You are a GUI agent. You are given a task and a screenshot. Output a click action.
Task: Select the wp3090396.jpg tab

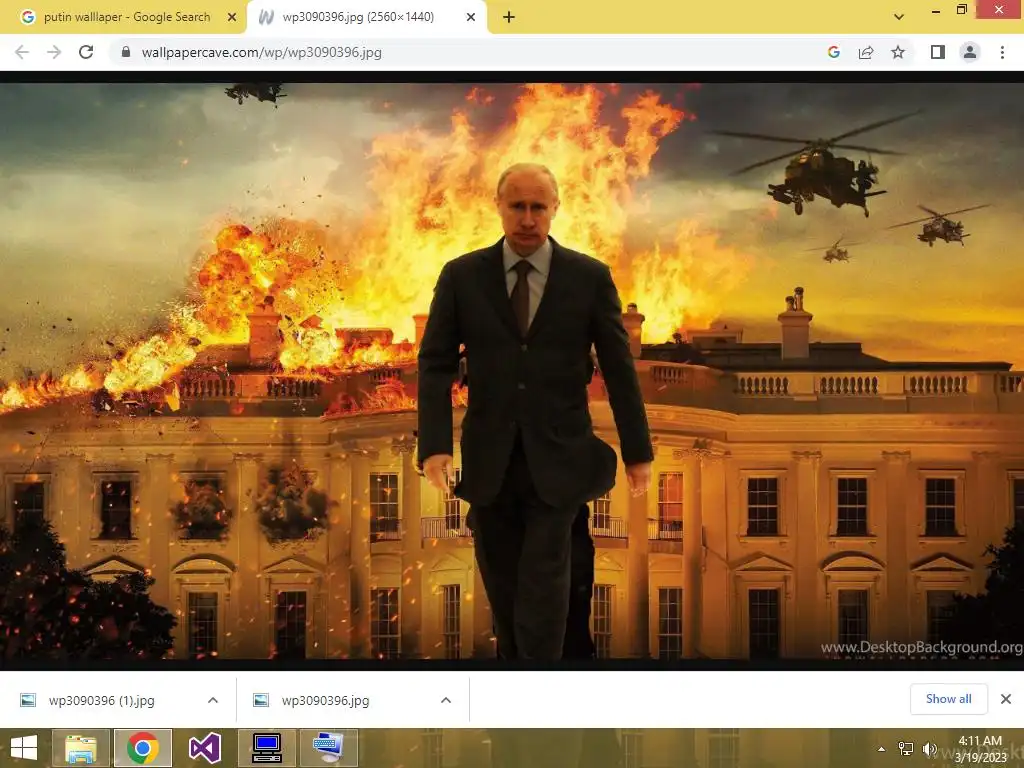pos(358,17)
